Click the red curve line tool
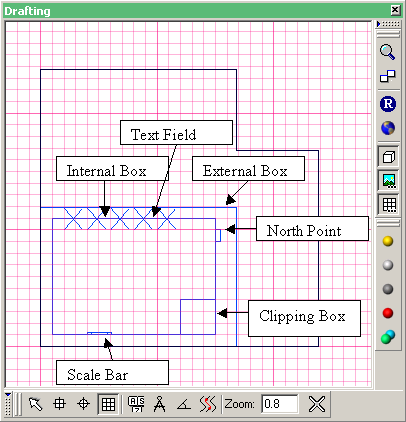406x422 pixels. coord(208,404)
